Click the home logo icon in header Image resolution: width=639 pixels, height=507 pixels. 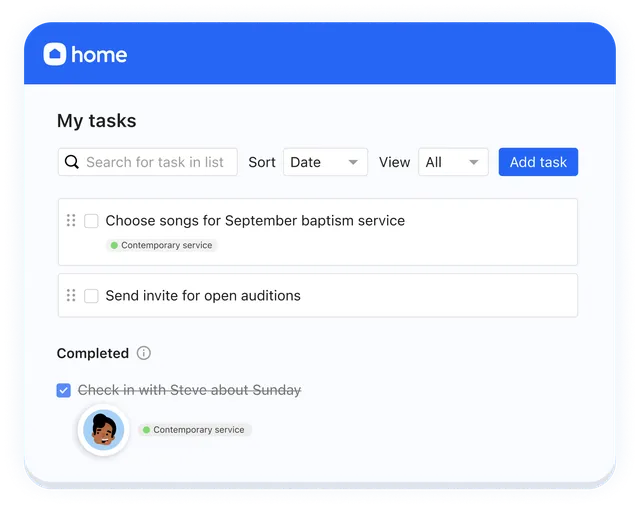[55, 54]
